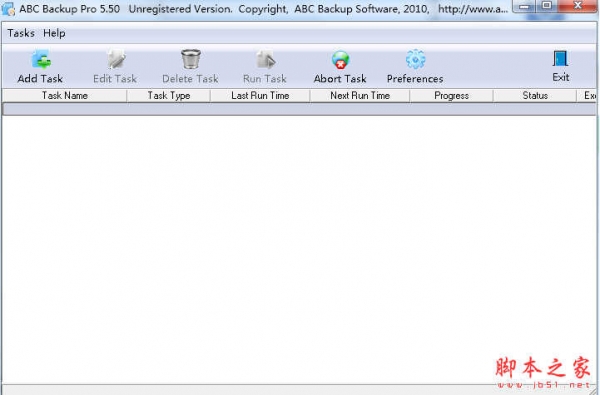The width and height of the screenshot is (600, 395).
Task: Click the Abort Task globe icon
Action: pos(340,60)
